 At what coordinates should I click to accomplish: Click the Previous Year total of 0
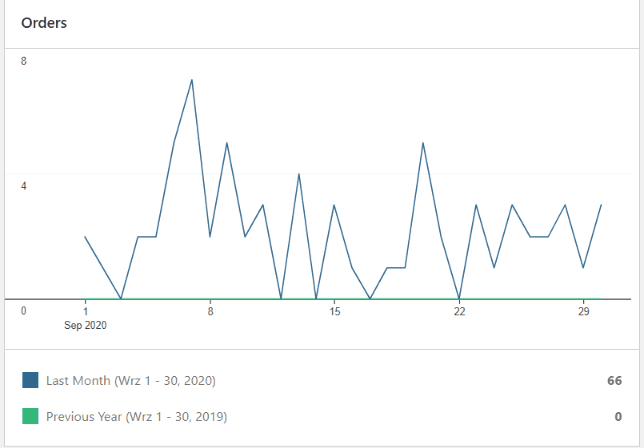pos(618,416)
